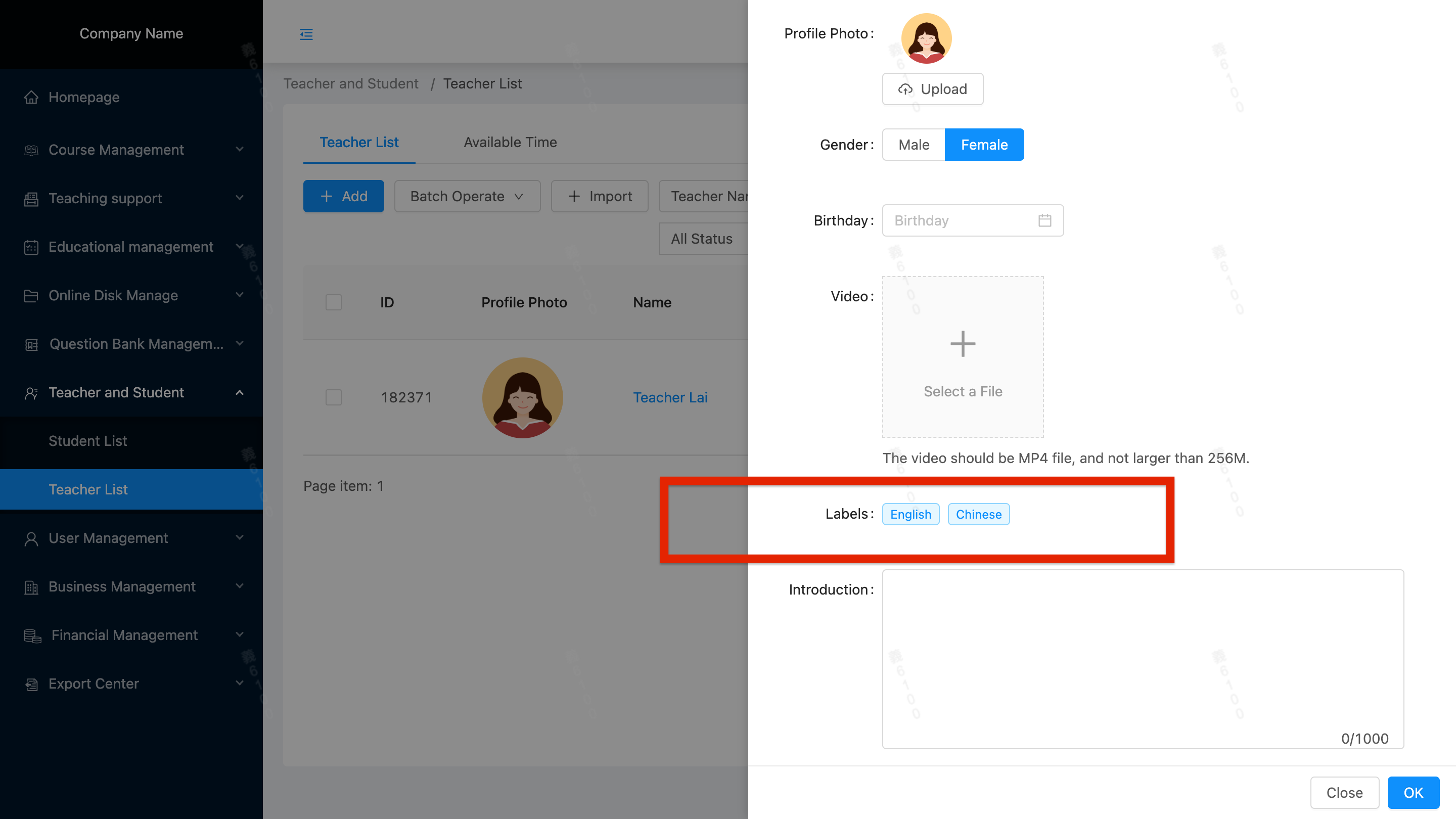The width and height of the screenshot is (1456, 819).
Task: Tick the select-all checkbox in the table header
Action: (x=334, y=302)
